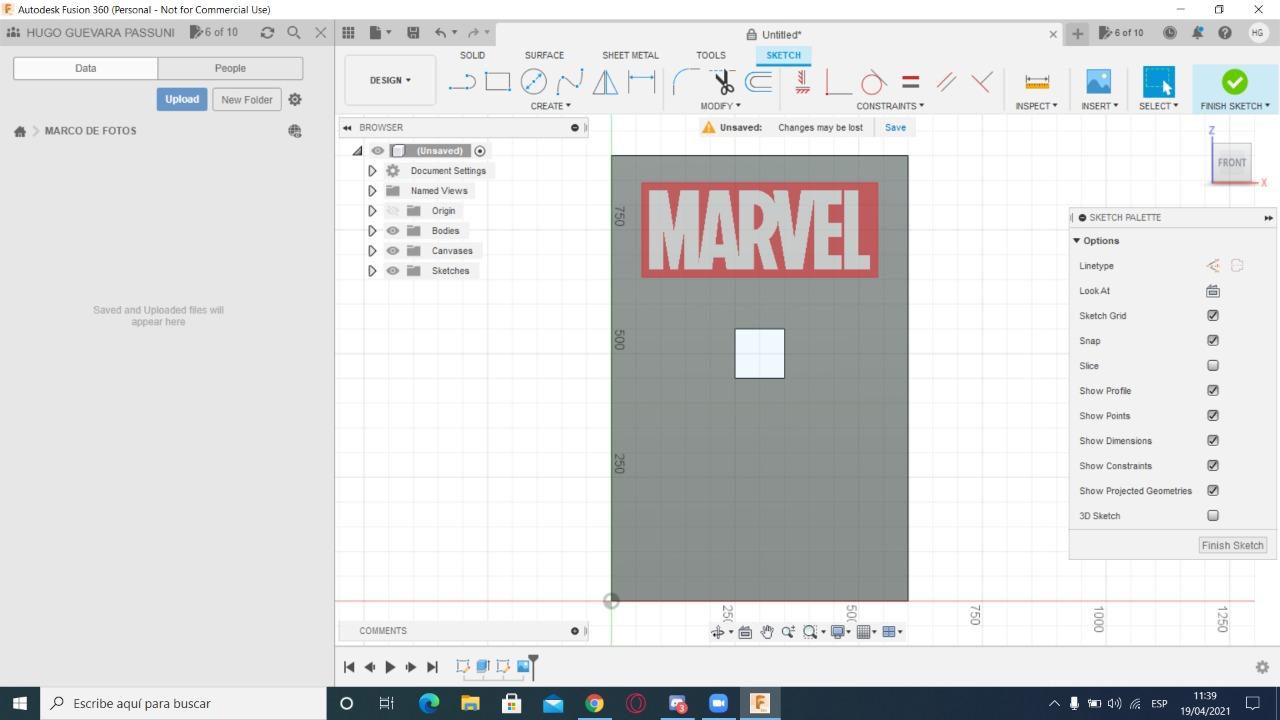Search in the data panel
1280x720 pixels.
click(294, 32)
